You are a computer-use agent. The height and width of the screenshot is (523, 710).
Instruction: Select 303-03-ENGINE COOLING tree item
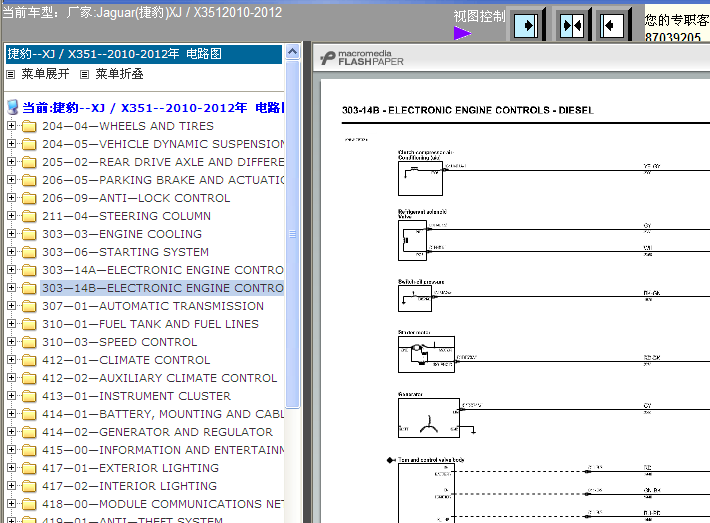coord(122,234)
